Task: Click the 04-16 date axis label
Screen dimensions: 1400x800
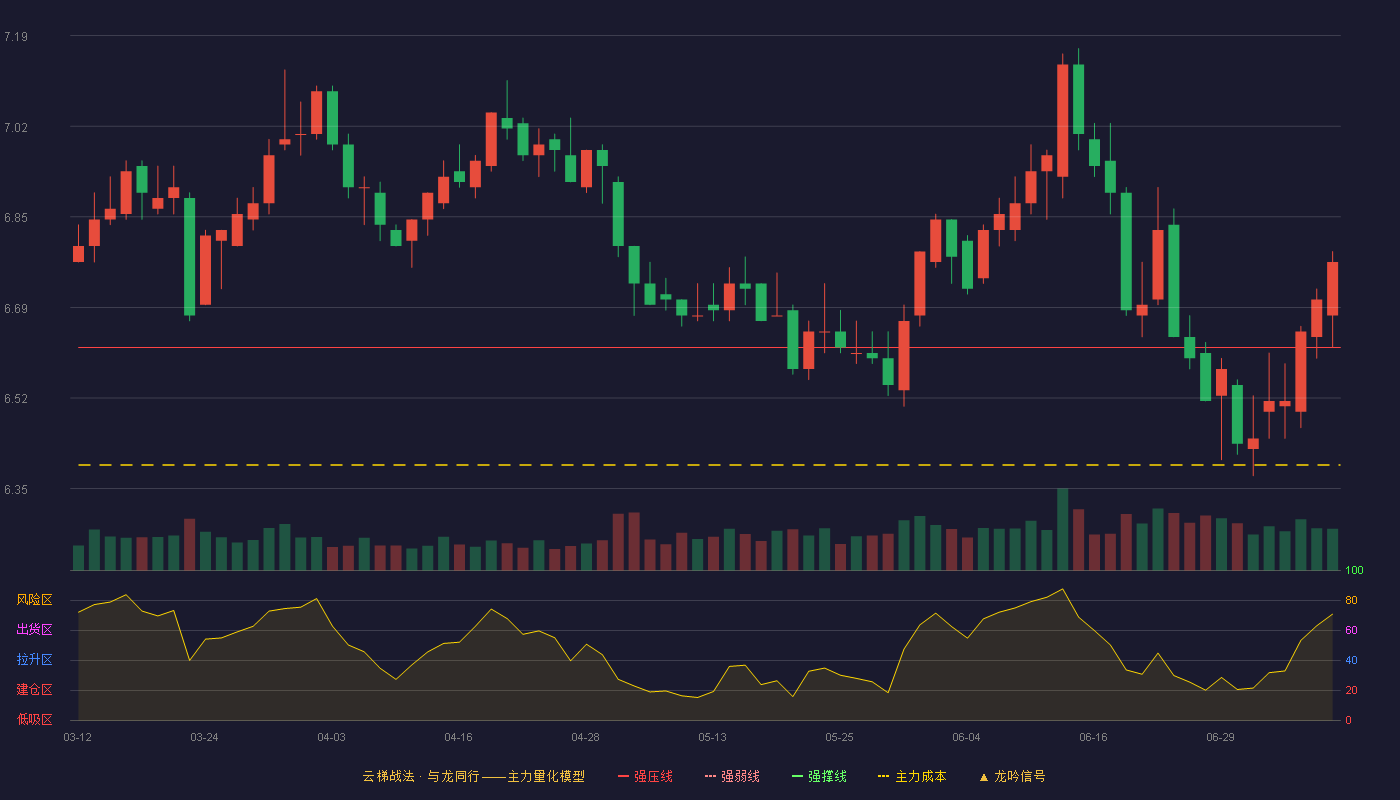Action: pos(458,737)
